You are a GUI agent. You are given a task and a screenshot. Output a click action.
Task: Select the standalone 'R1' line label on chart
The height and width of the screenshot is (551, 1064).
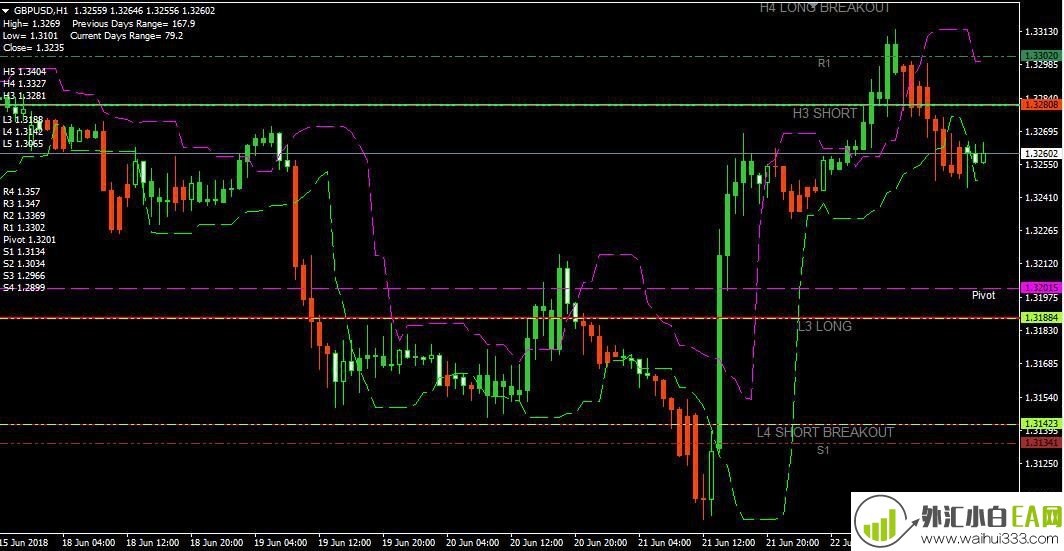(x=824, y=63)
